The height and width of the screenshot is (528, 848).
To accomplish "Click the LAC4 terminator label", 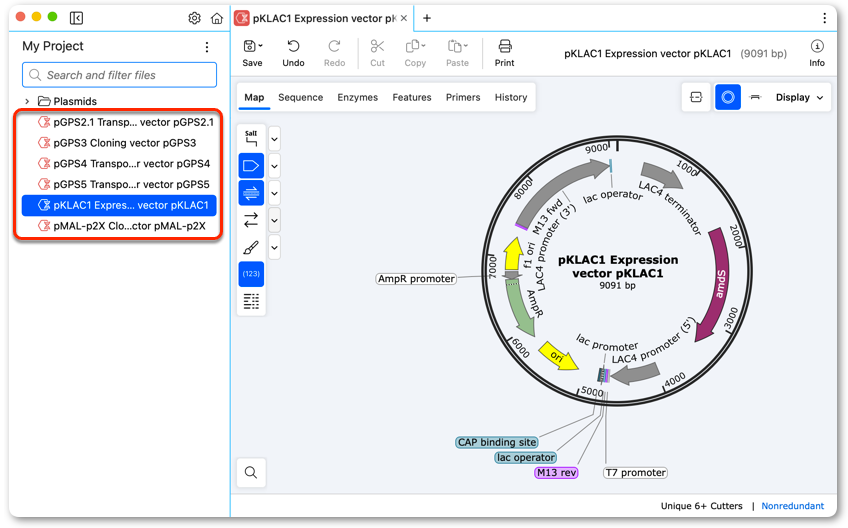I will point(670,208).
